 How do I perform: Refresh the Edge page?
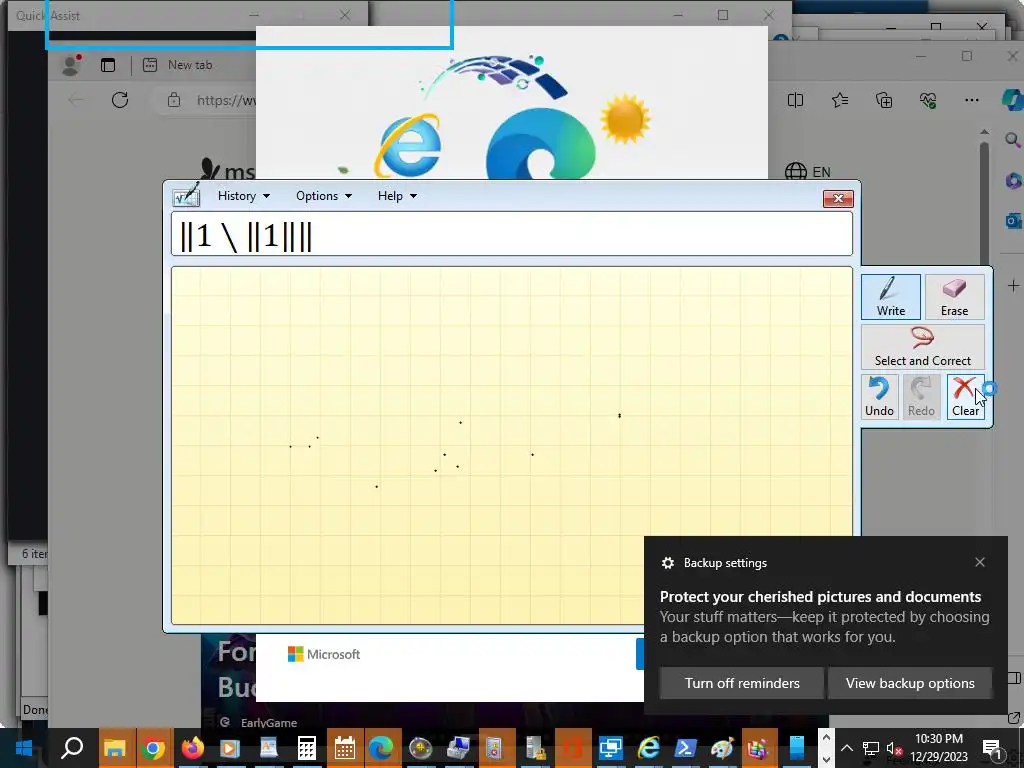(x=120, y=100)
